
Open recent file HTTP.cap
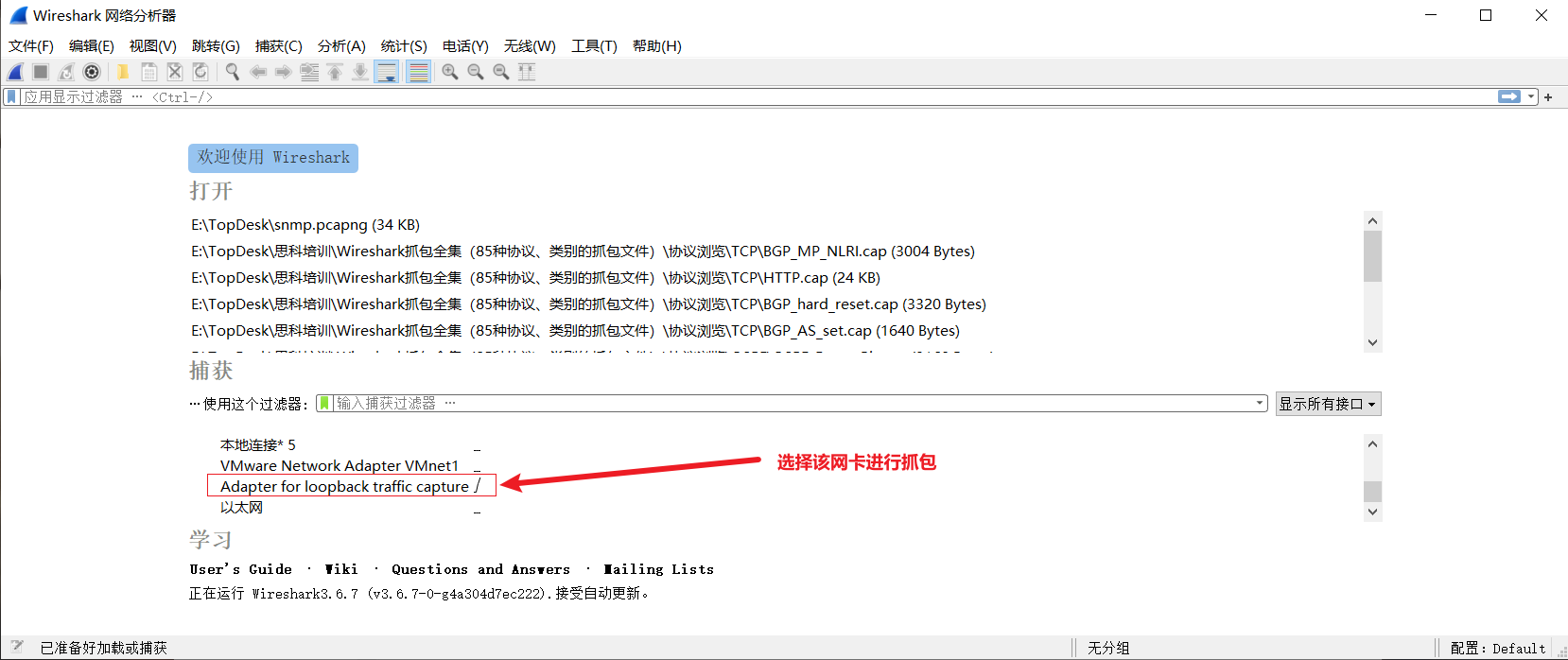click(535, 278)
